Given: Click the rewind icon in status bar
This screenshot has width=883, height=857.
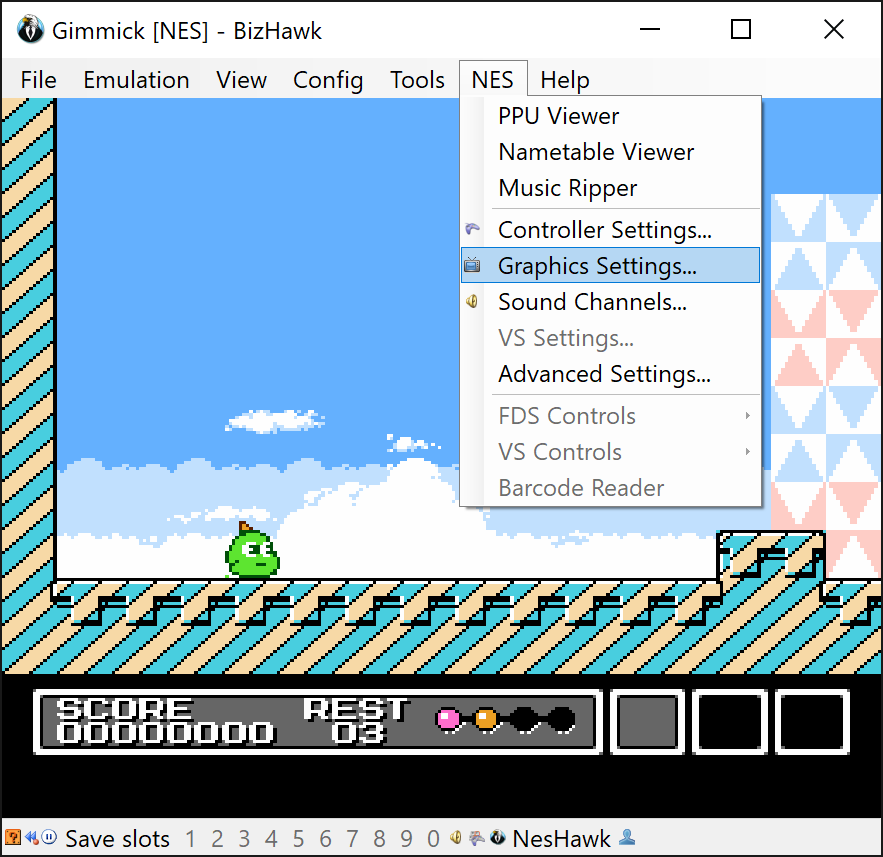Looking at the screenshot, I should click(32, 838).
